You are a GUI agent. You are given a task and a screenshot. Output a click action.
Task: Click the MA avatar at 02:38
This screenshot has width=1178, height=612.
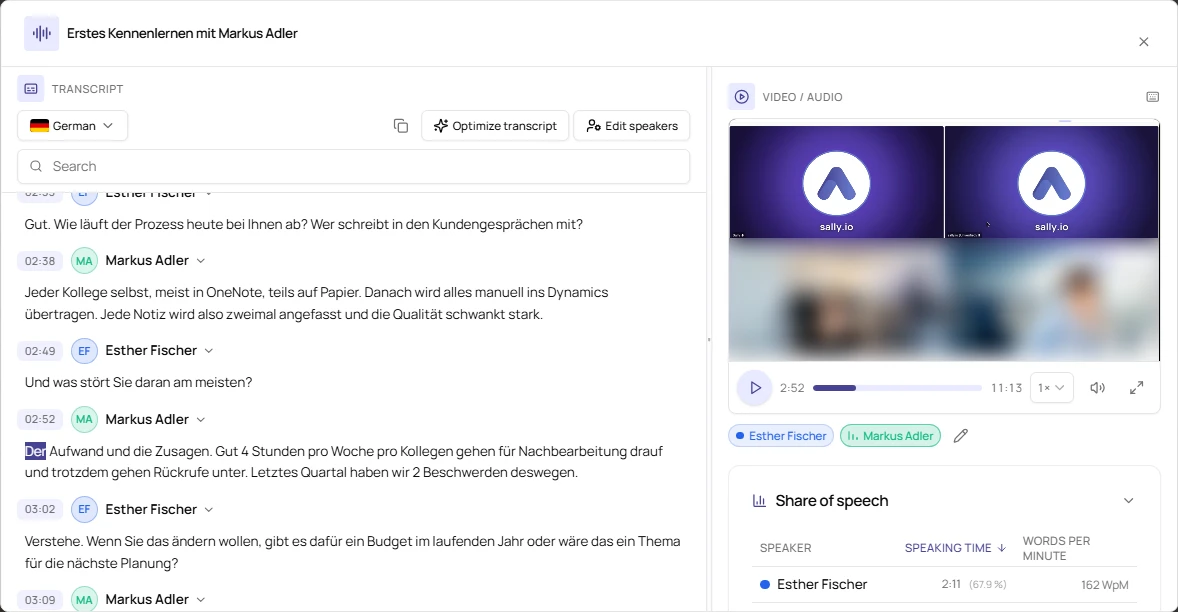click(x=84, y=261)
